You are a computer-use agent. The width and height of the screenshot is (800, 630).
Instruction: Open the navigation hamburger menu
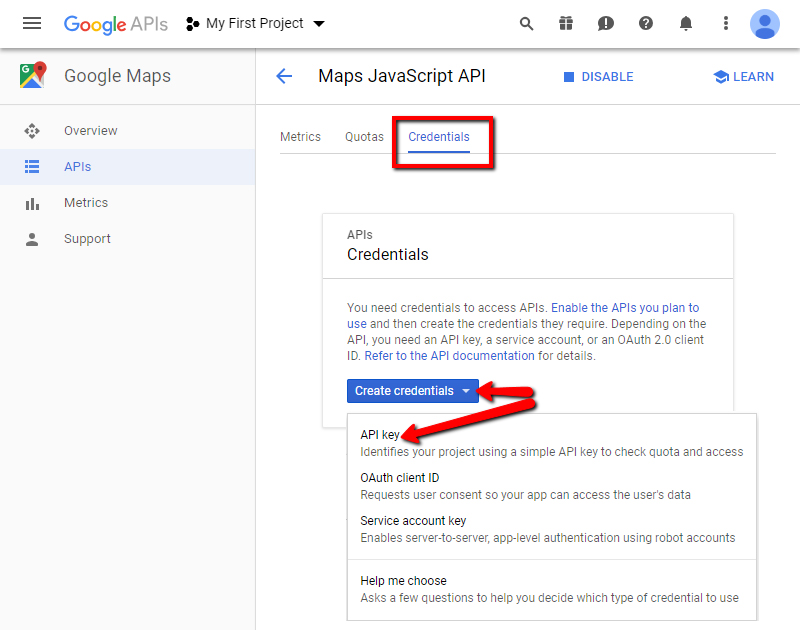32,23
